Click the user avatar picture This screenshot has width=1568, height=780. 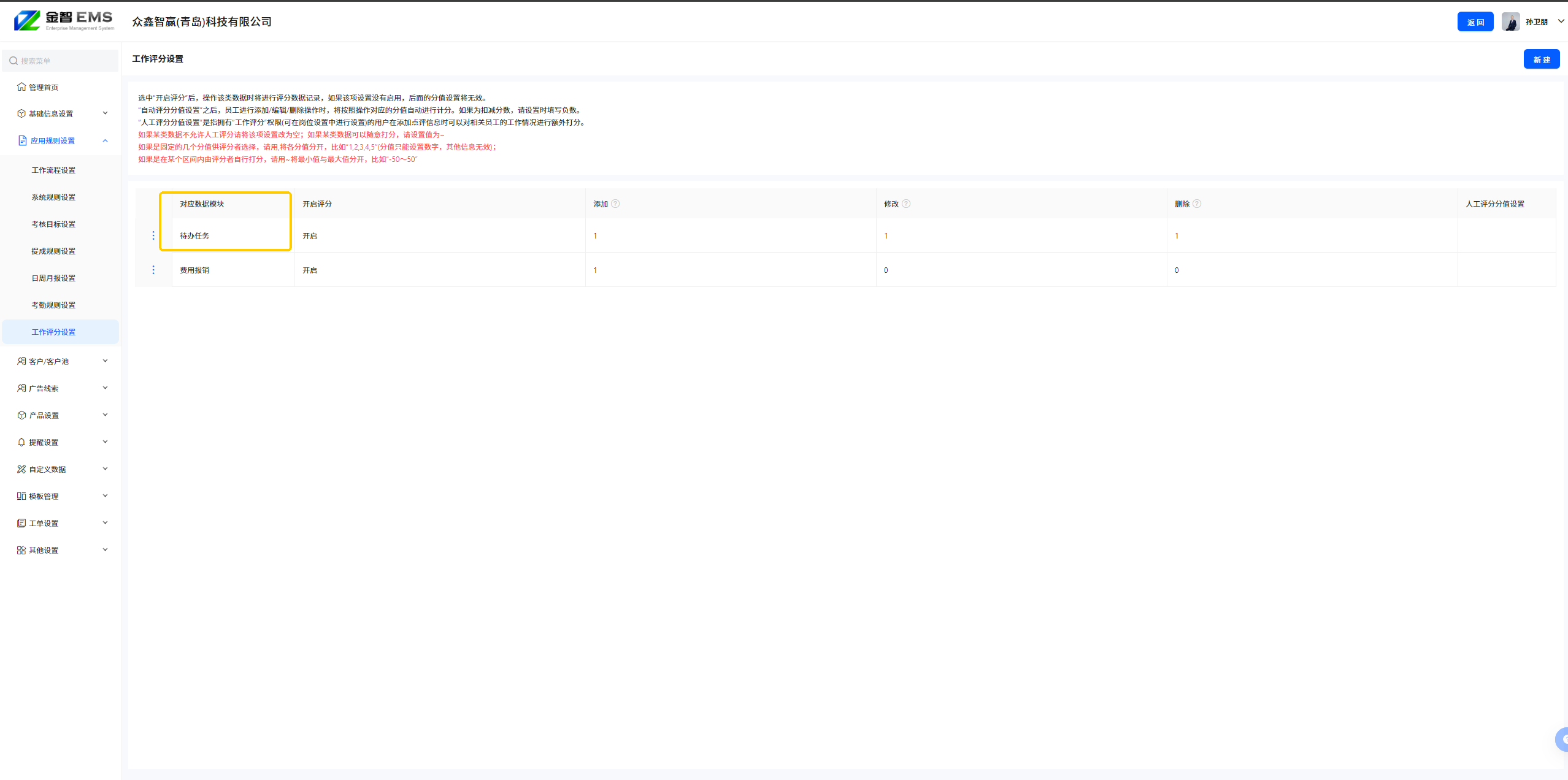[1510, 21]
